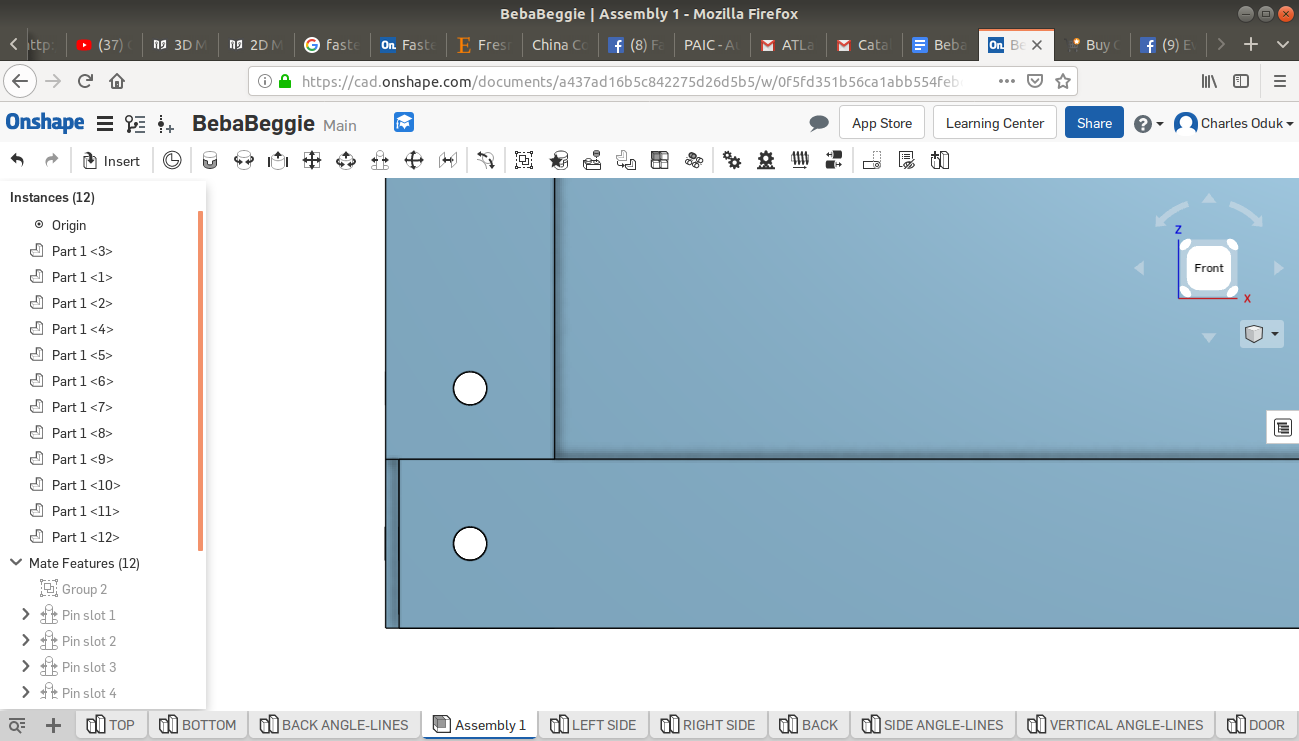The width and height of the screenshot is (1299, 741).
Task: Click the Onshape logo
Action: click(x=45, y=123)
